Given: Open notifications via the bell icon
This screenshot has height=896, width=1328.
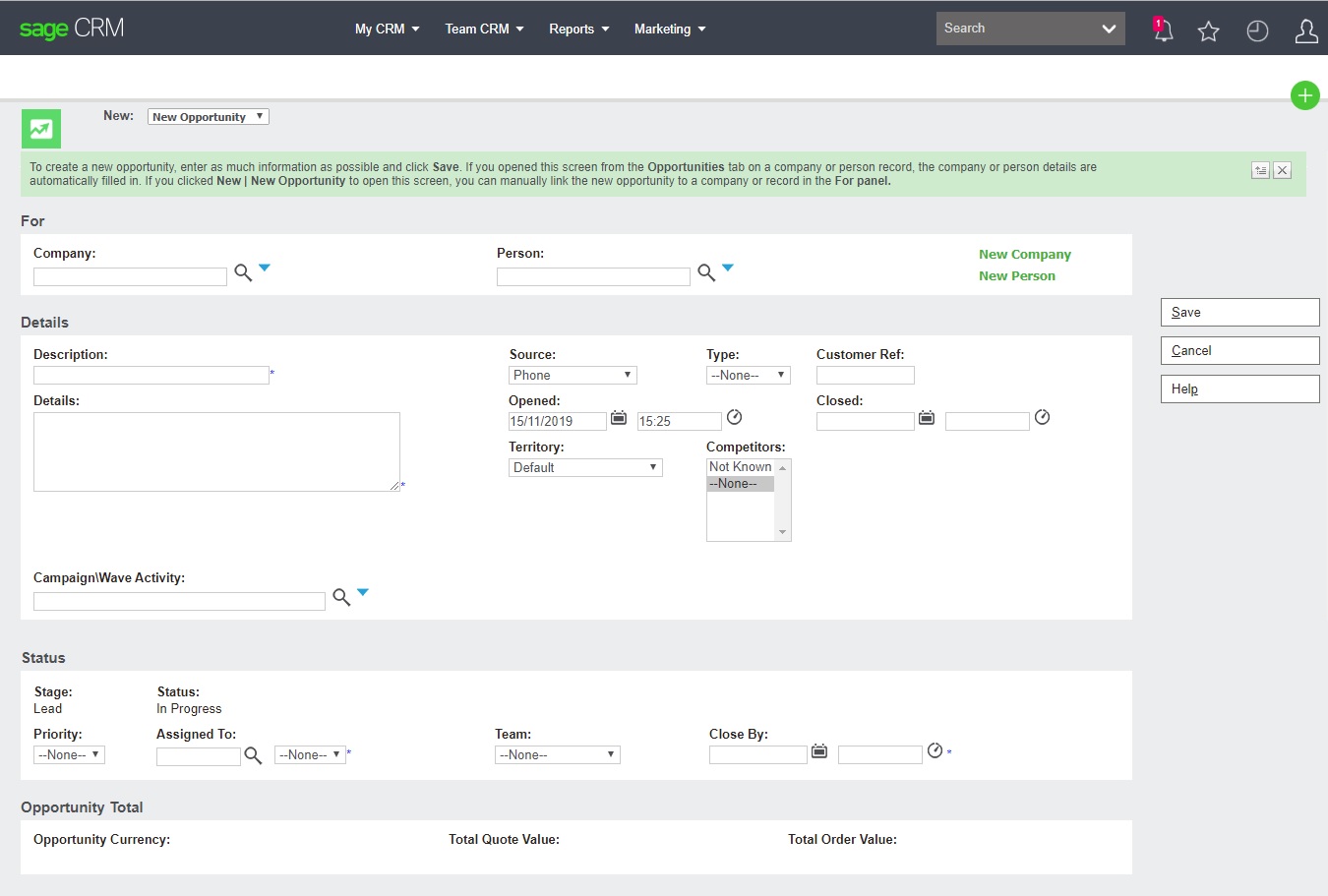Looking at the screenshot, I should (1162, 29).
